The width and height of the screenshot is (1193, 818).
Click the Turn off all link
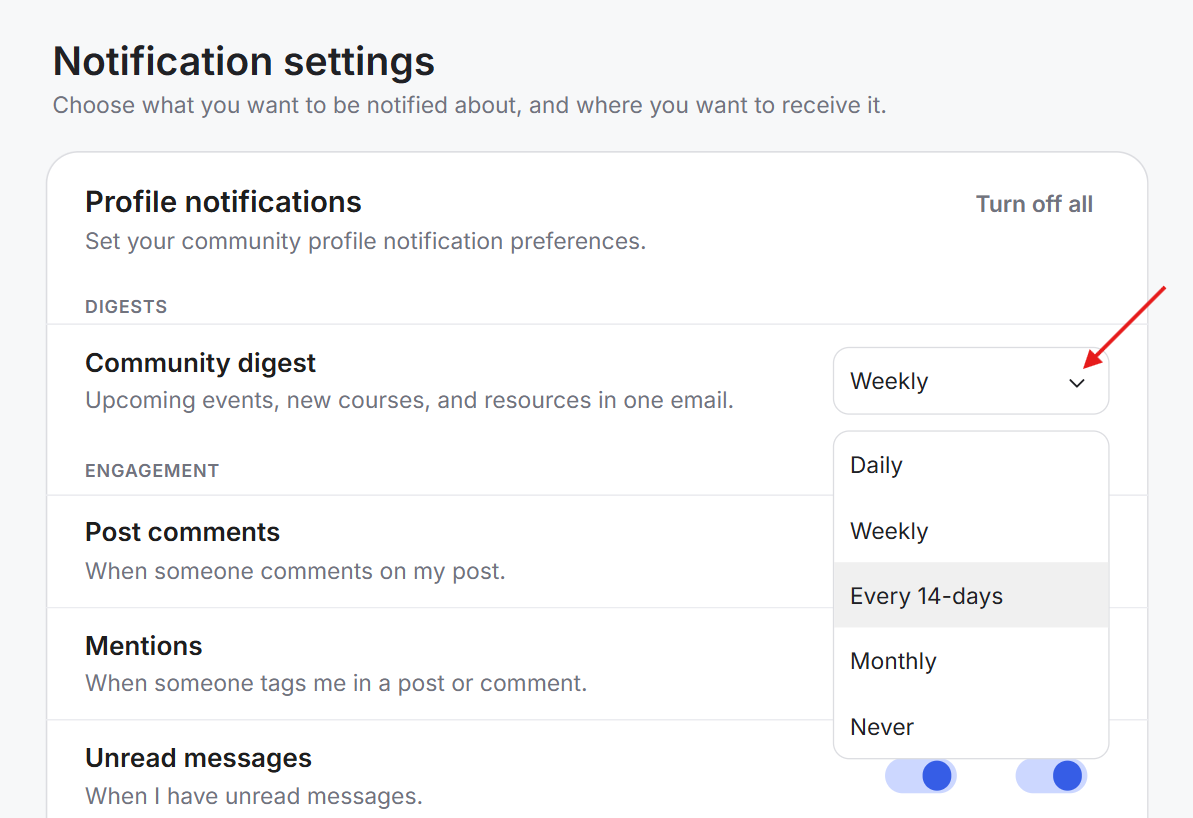pyautogui.click(x=1034, y=204)
